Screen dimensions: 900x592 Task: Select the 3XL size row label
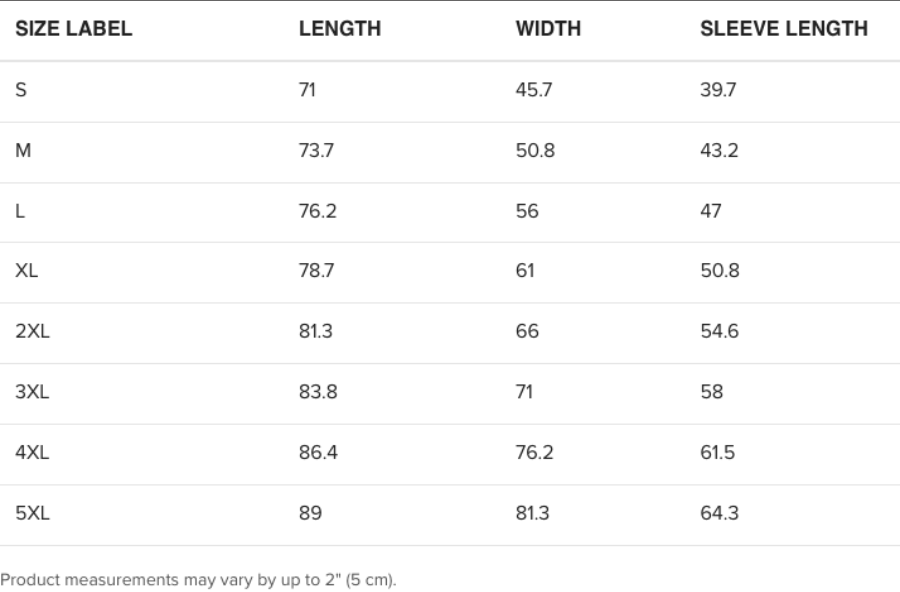click(x=32, y=392)
